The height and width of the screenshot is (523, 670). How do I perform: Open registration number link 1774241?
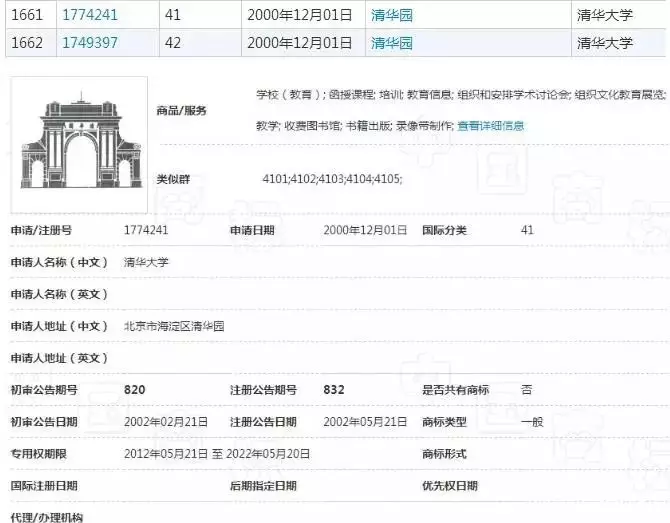coord(90,15)
